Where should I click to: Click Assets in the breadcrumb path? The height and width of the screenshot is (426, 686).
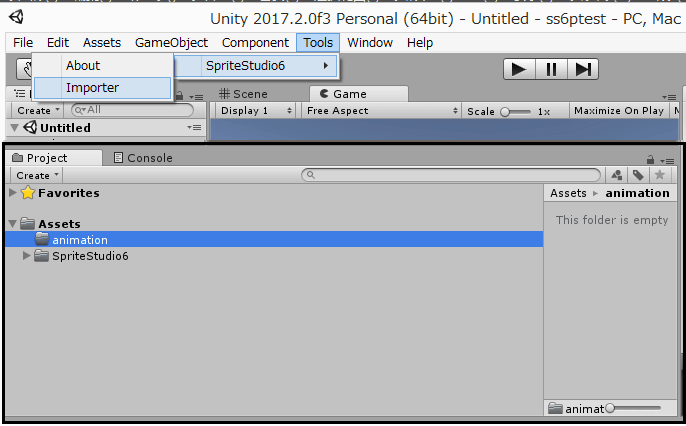[568, 193]
